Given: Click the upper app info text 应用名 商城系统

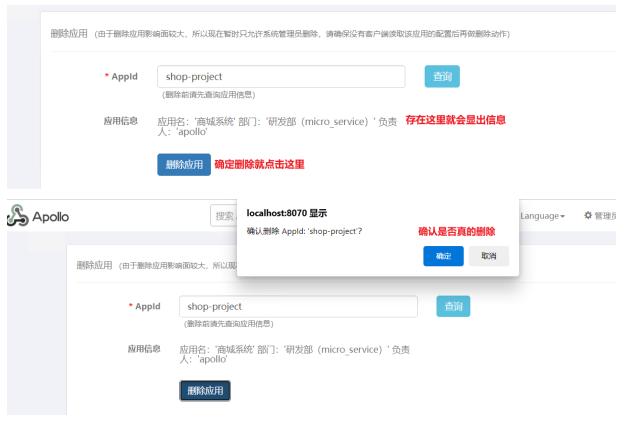Looking at the screenshot, I should click(277, 127).
